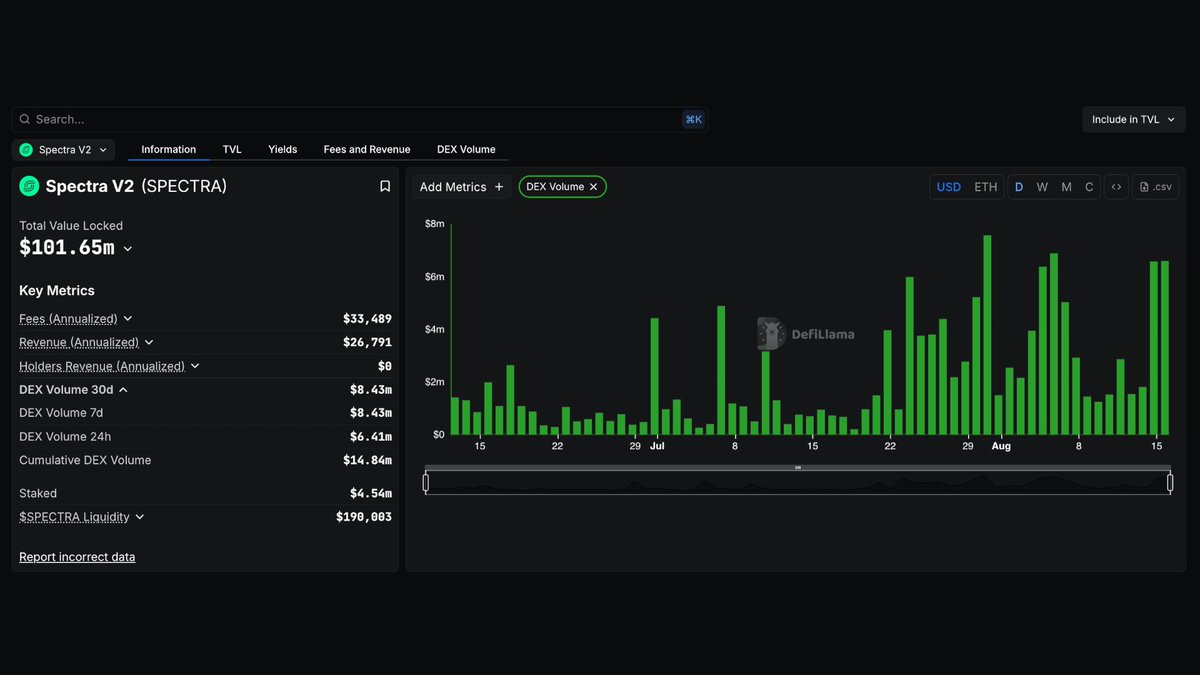Click Cumulative DEX Volume label
Screen dimensions: 1200x675
coord(85,460)
